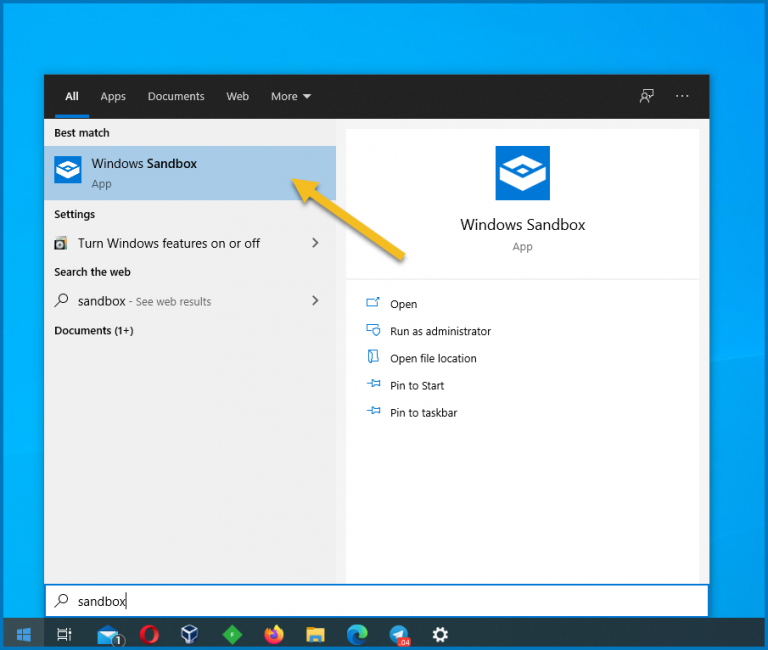Select the Windows Sandbox best match result
The width and height of the screenshot is (768, 650).
click(x=190, y=173)
